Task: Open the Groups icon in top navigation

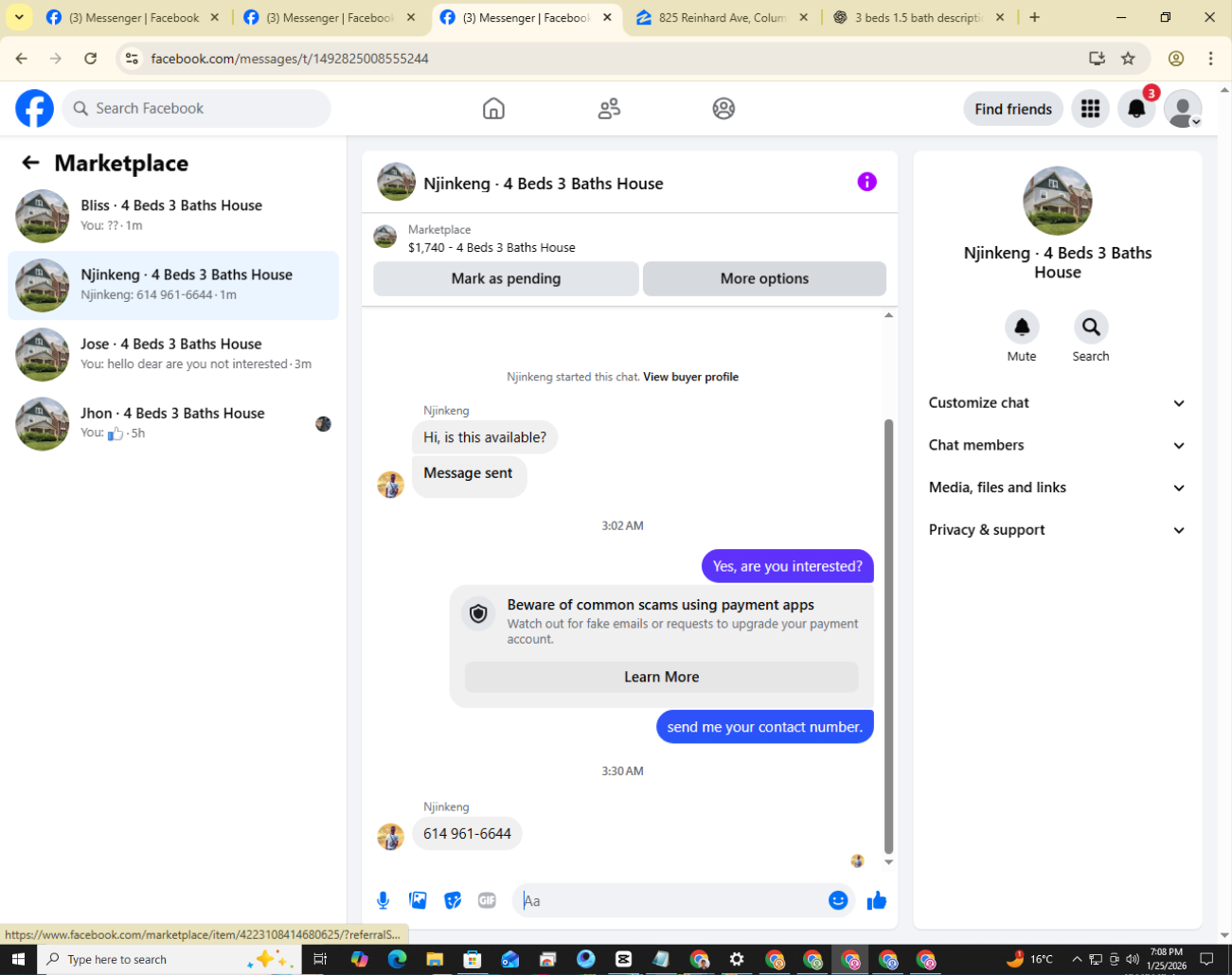Action: coord(723,109)
